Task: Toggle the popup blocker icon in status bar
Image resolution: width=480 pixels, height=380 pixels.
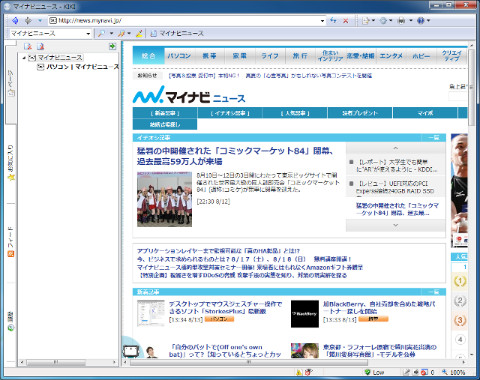Action: 424,372
